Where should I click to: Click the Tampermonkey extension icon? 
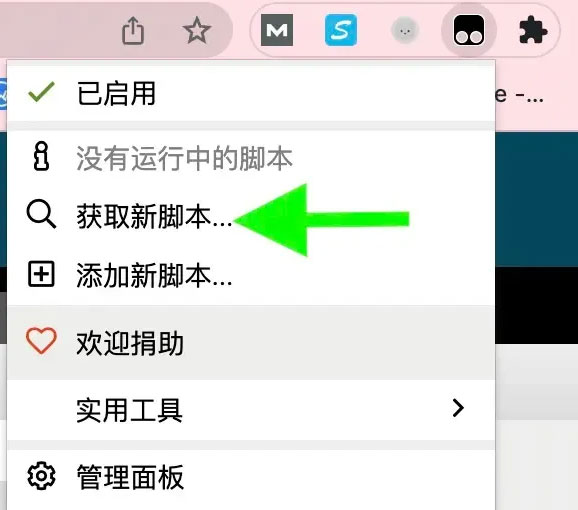tap(469, 30)
